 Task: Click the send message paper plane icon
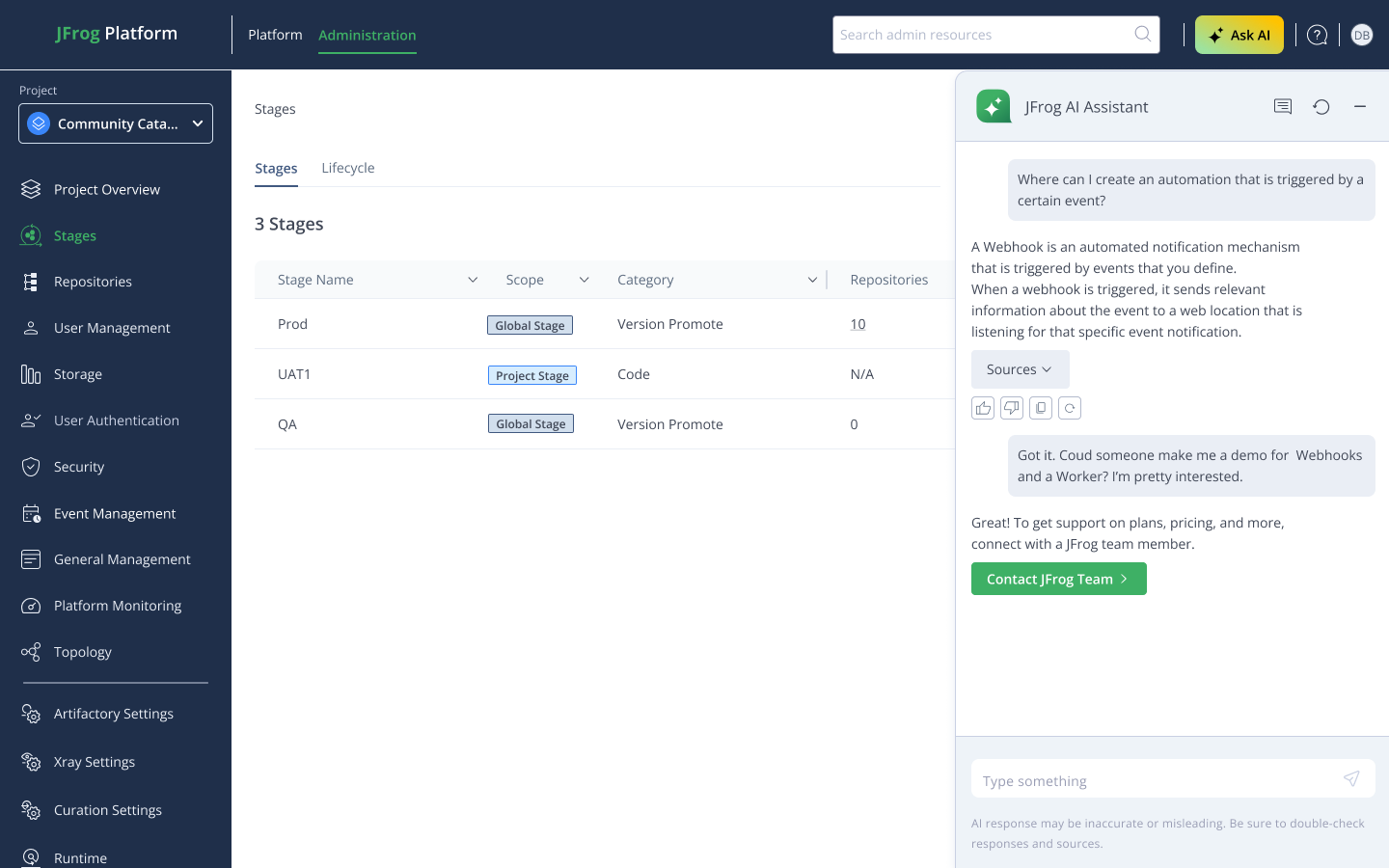1351,779
